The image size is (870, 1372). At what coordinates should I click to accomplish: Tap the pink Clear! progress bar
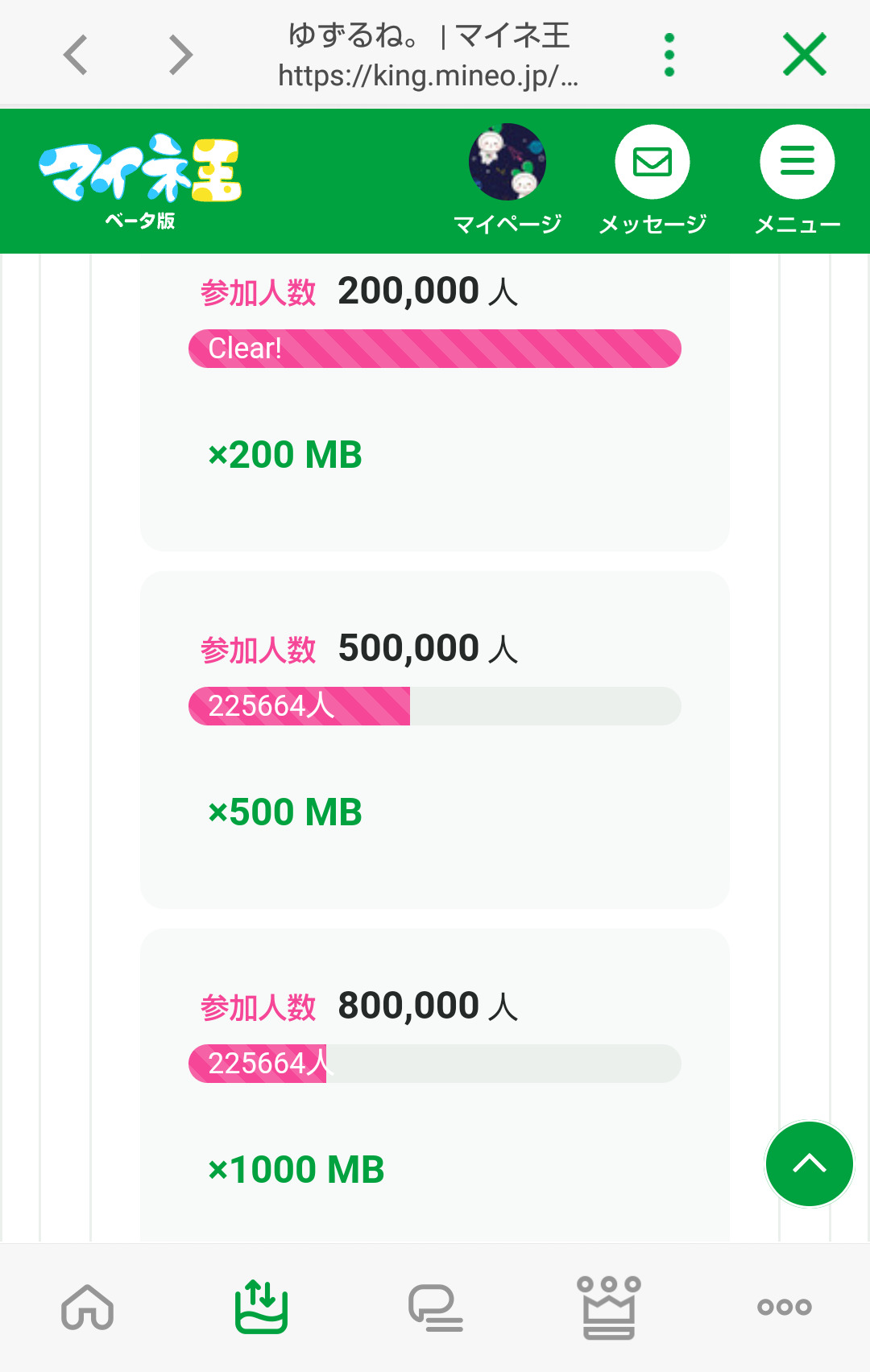click(x=435, y=349)
